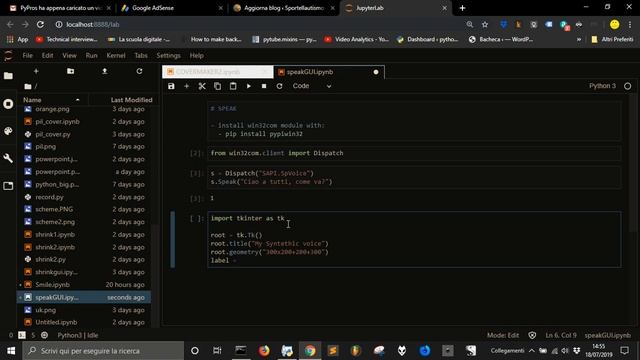Image resolution: width=640 pixels, height=360 pixels.
Task: Open the Kernel menu
Action: click(116, 56)
